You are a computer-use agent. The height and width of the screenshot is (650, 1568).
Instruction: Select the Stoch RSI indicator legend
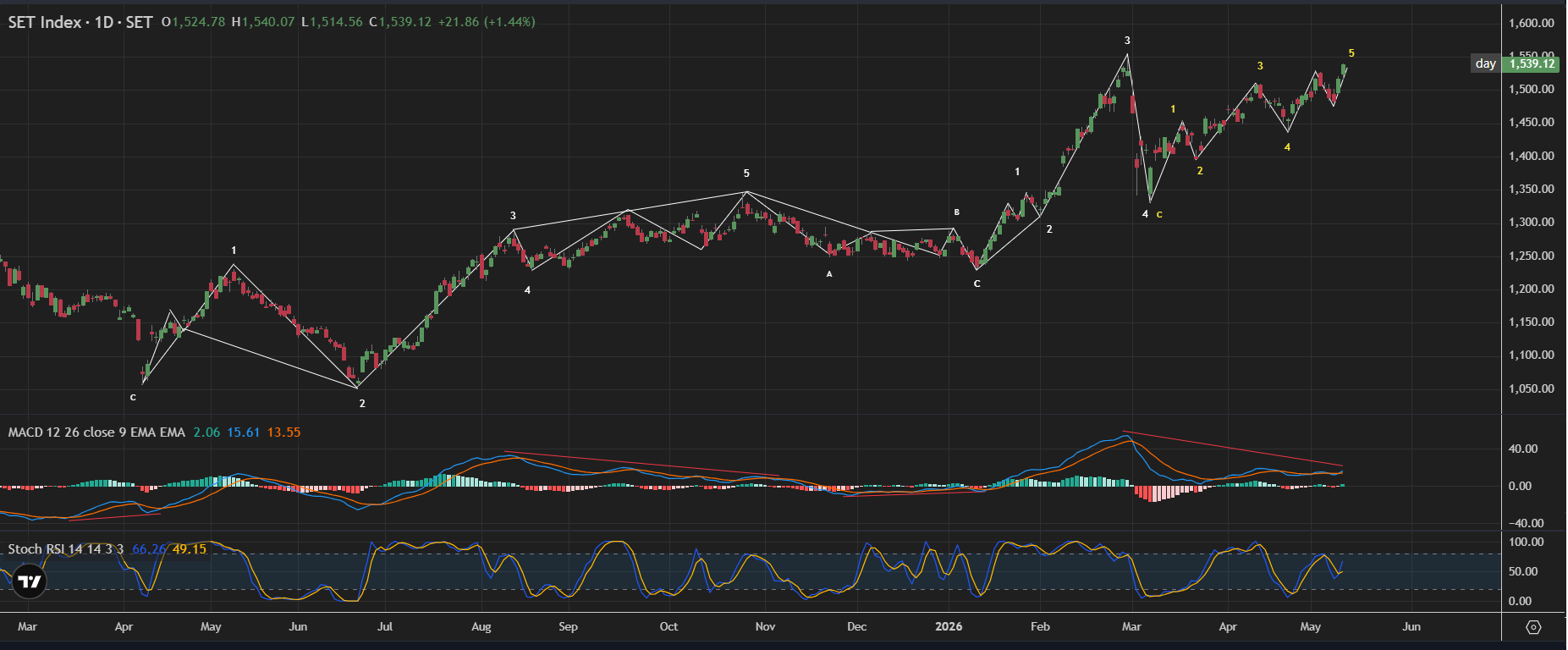pos(66,549)
